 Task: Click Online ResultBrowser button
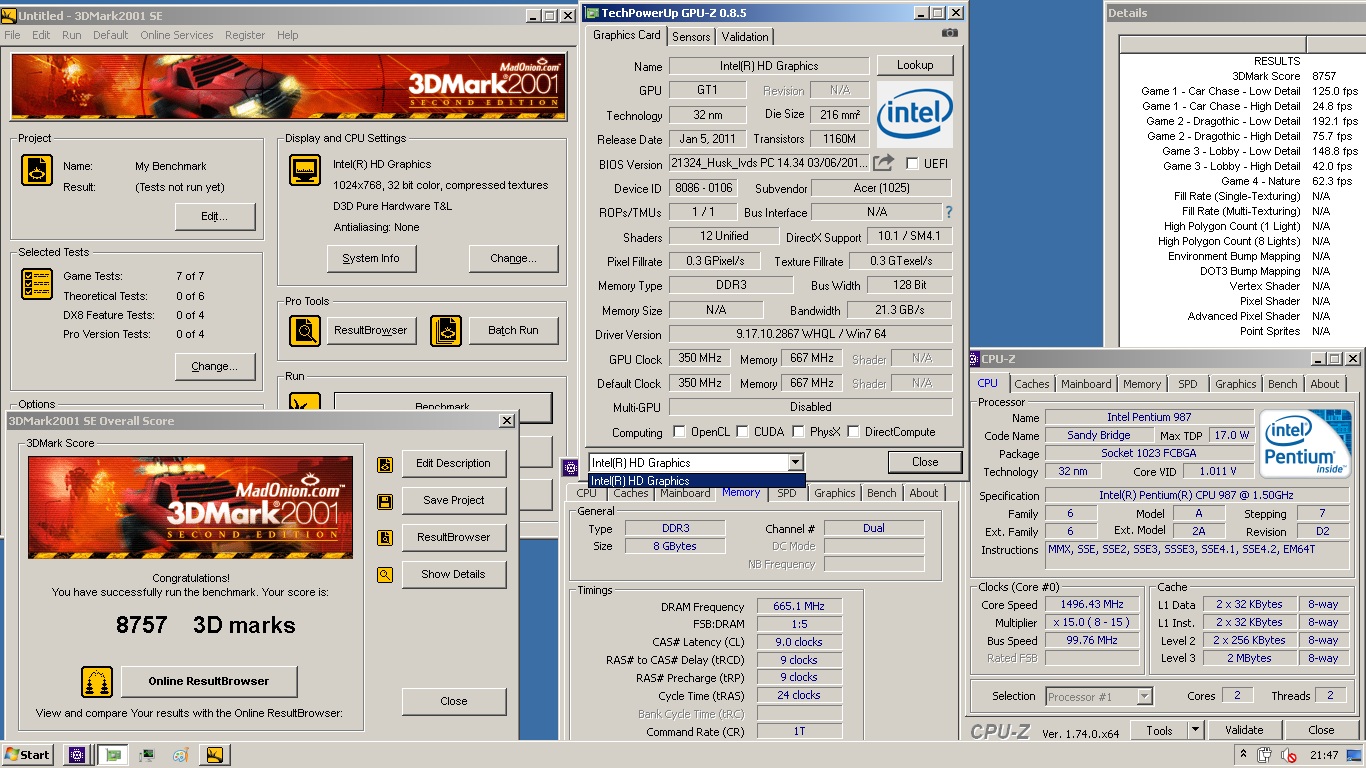[209, 681]
